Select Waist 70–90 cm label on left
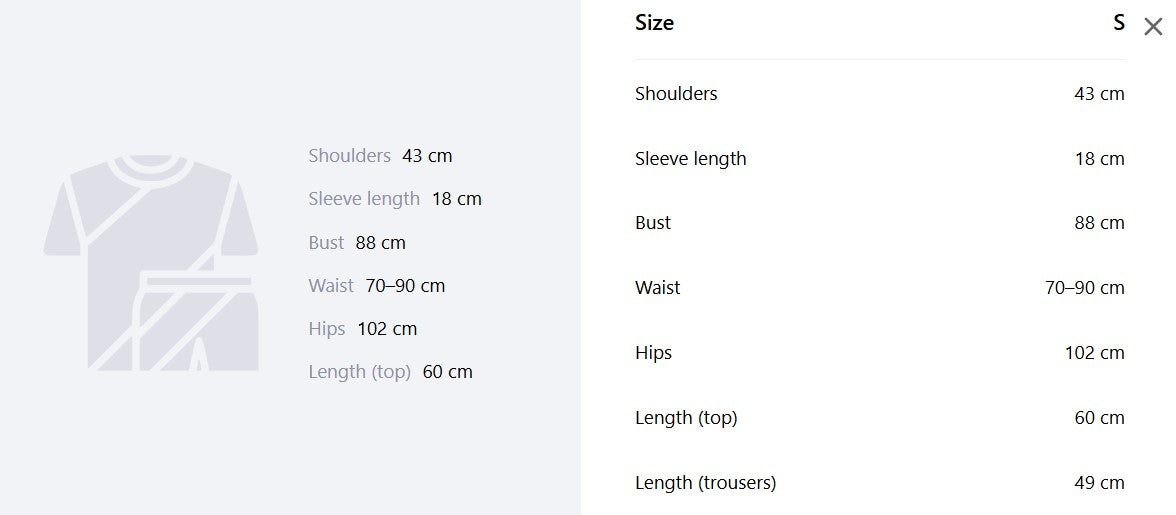Image resolution: width=1176 pixels, height=515 pixels. [376, 286]
